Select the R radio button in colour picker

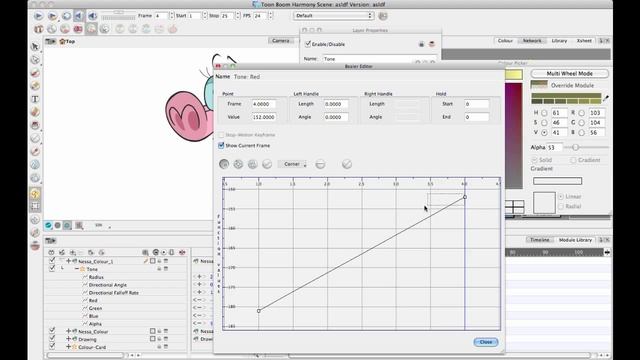coord(581,113)
